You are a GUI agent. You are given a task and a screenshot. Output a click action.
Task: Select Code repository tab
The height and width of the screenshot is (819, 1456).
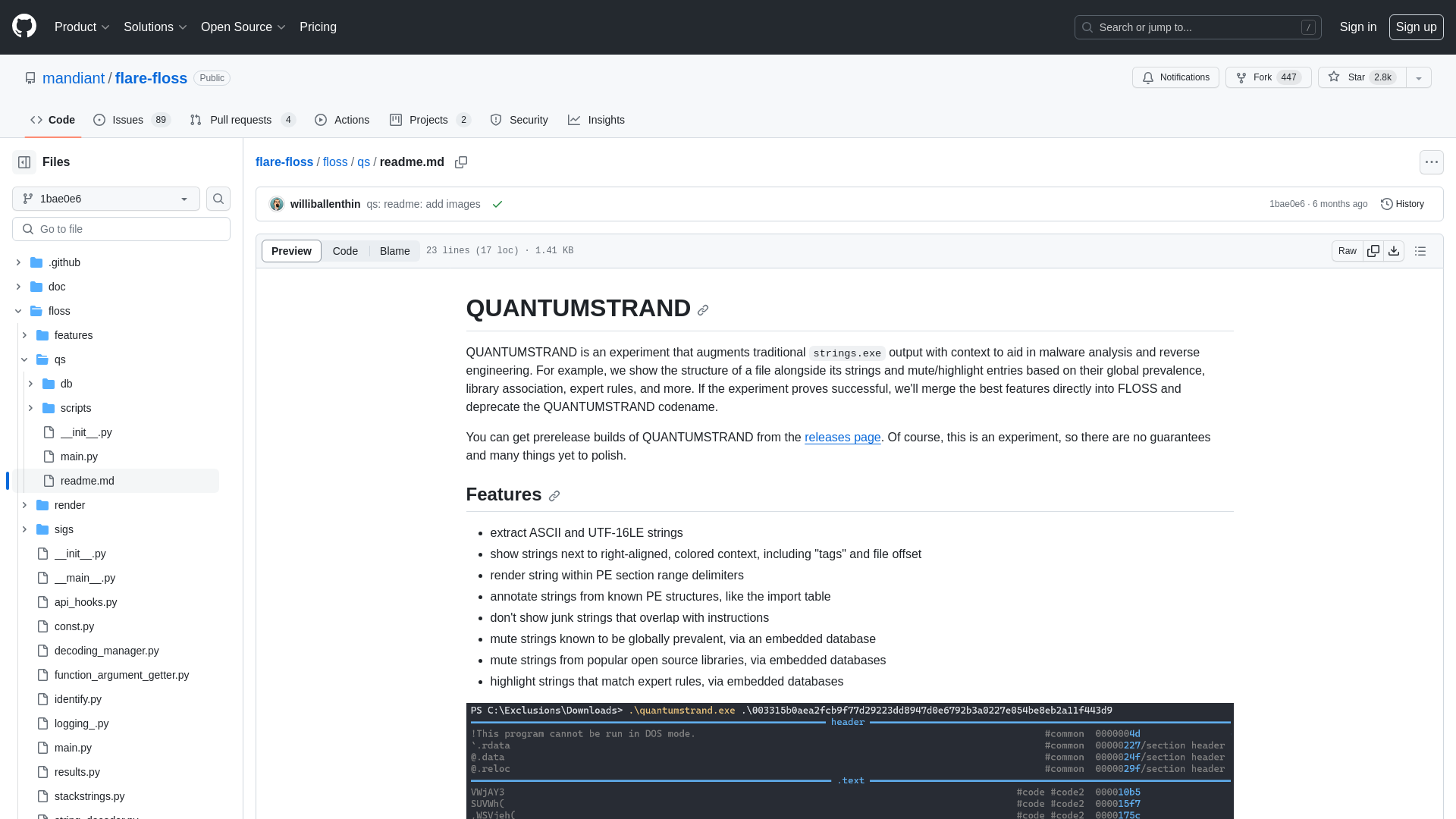pos(52,120)
